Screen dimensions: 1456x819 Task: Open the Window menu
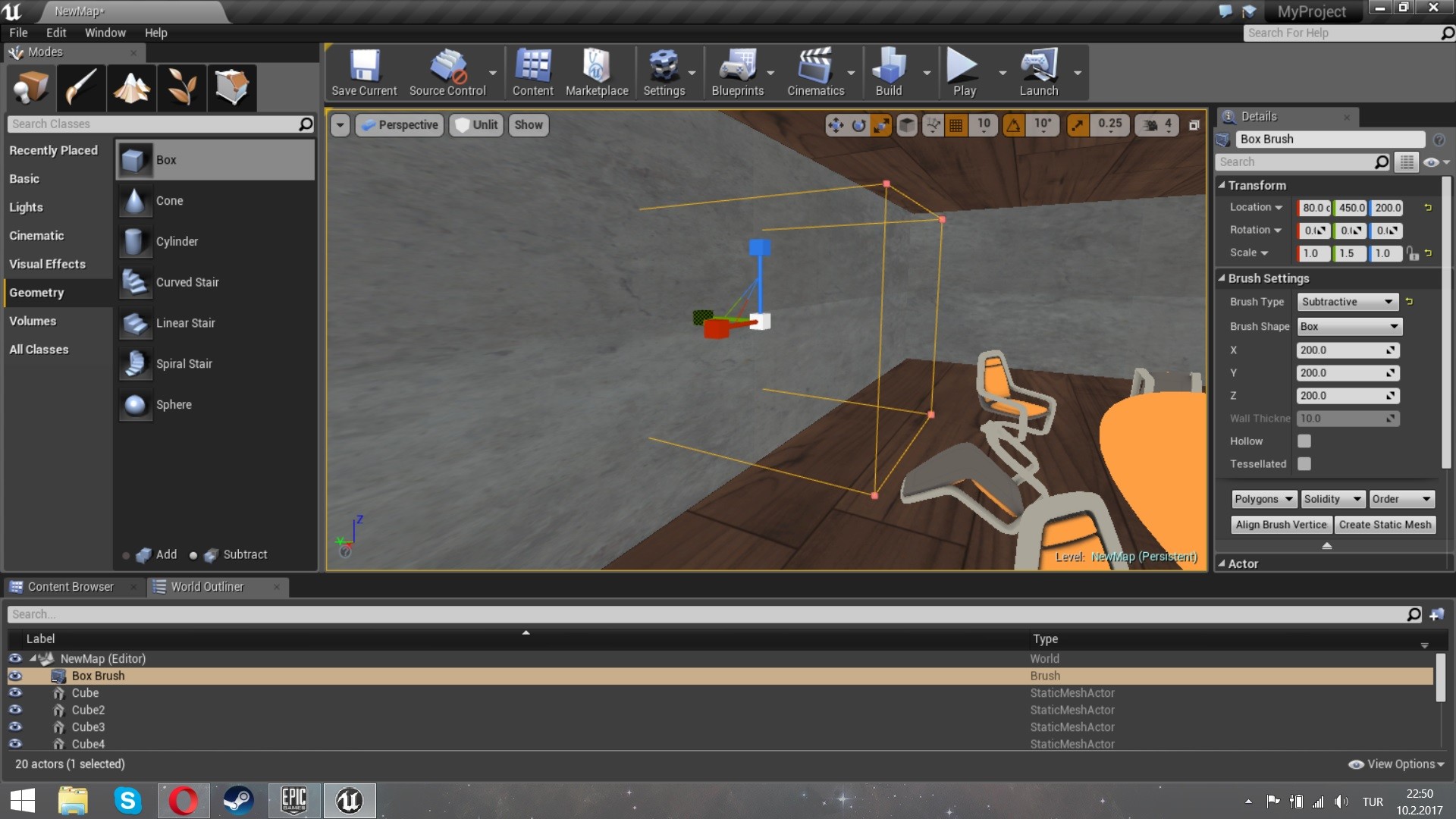[x=105, y=33]
